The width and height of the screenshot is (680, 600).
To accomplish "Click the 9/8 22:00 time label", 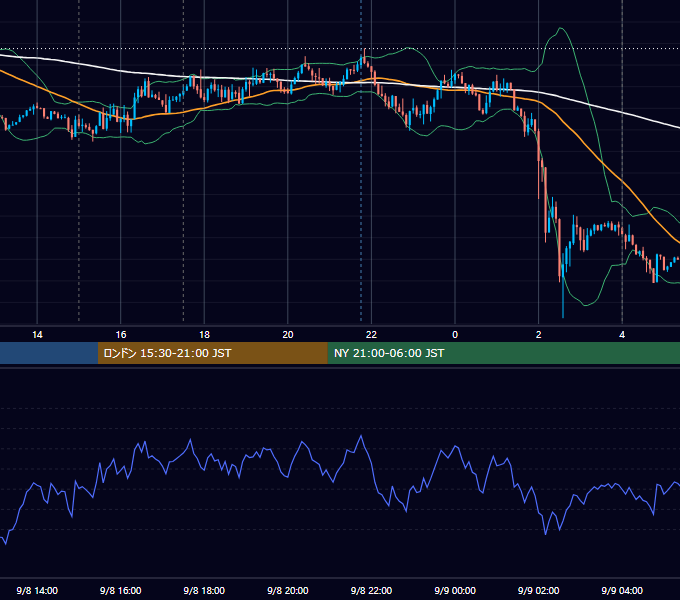I will point(371,590).
